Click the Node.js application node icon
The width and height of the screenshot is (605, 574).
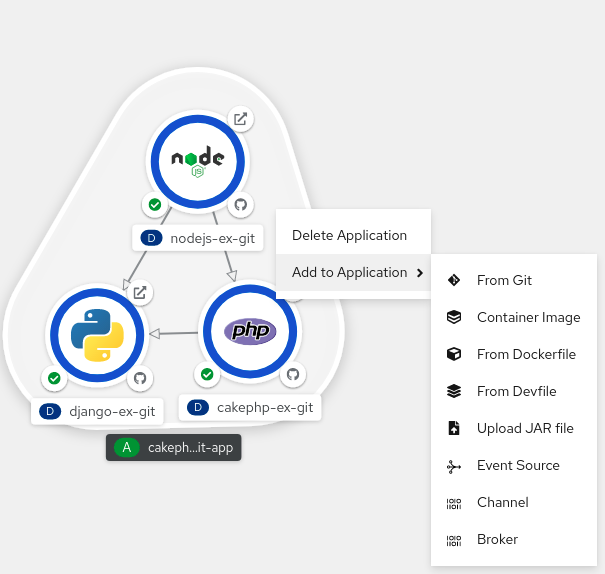[197, 161]
